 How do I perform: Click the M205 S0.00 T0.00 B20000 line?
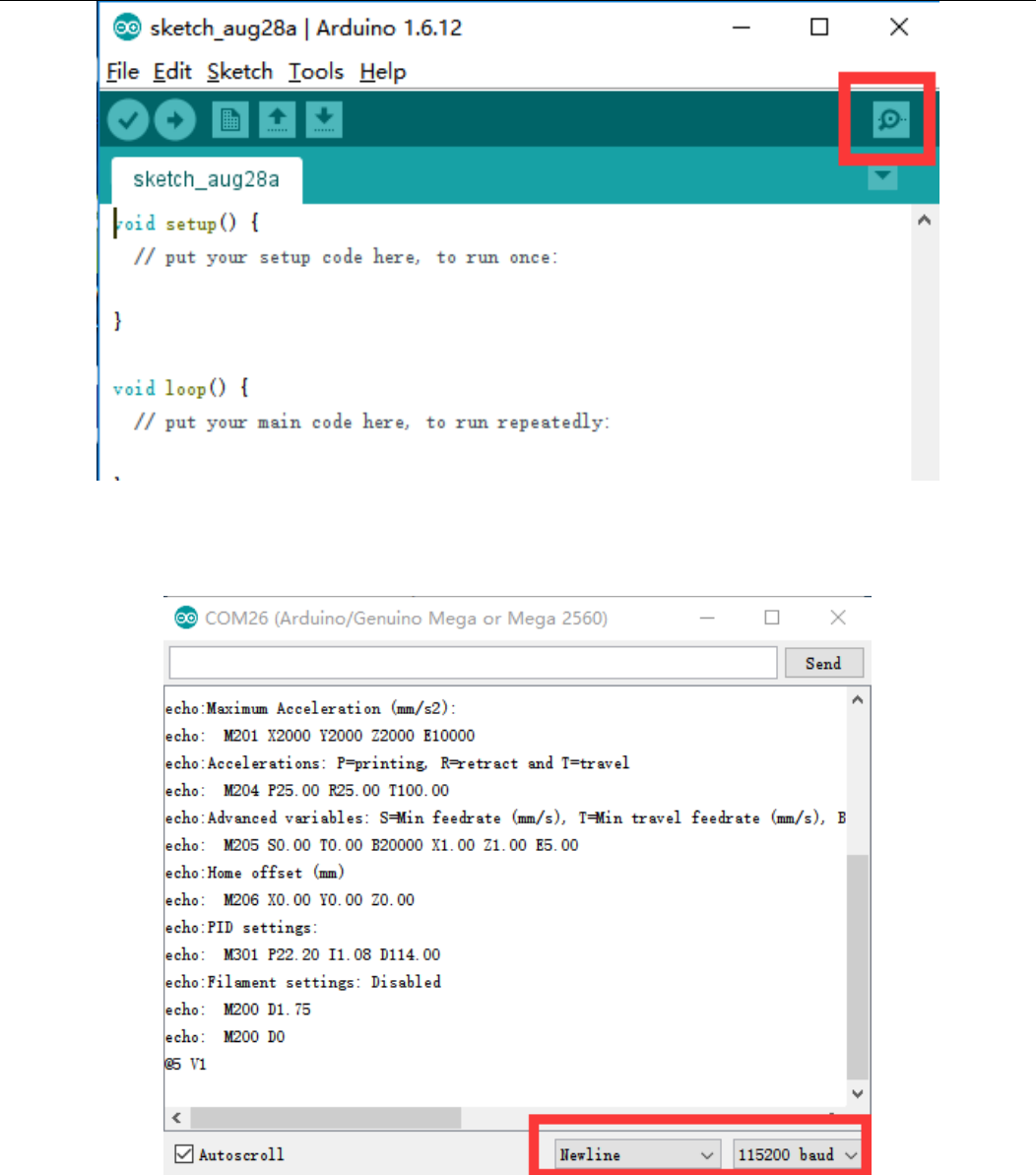(372, 845)
